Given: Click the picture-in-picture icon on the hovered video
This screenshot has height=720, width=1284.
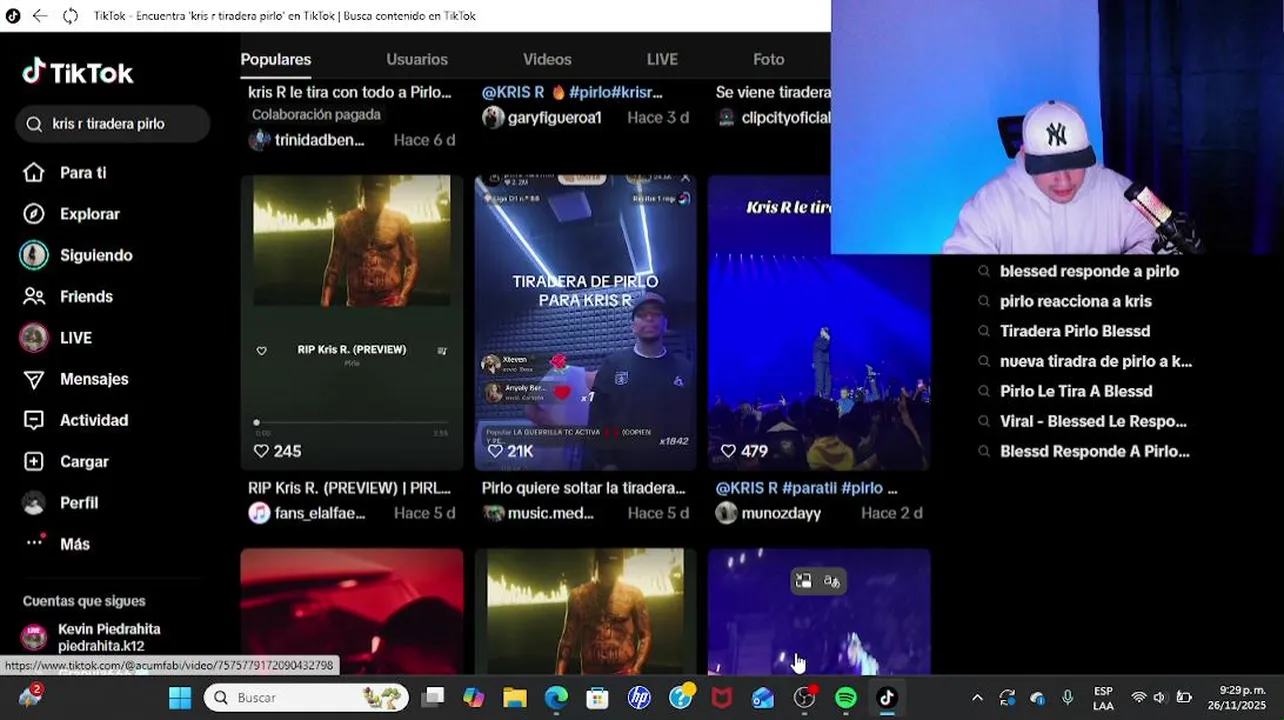Looking at the screenshot, I should tap(803, 581).
